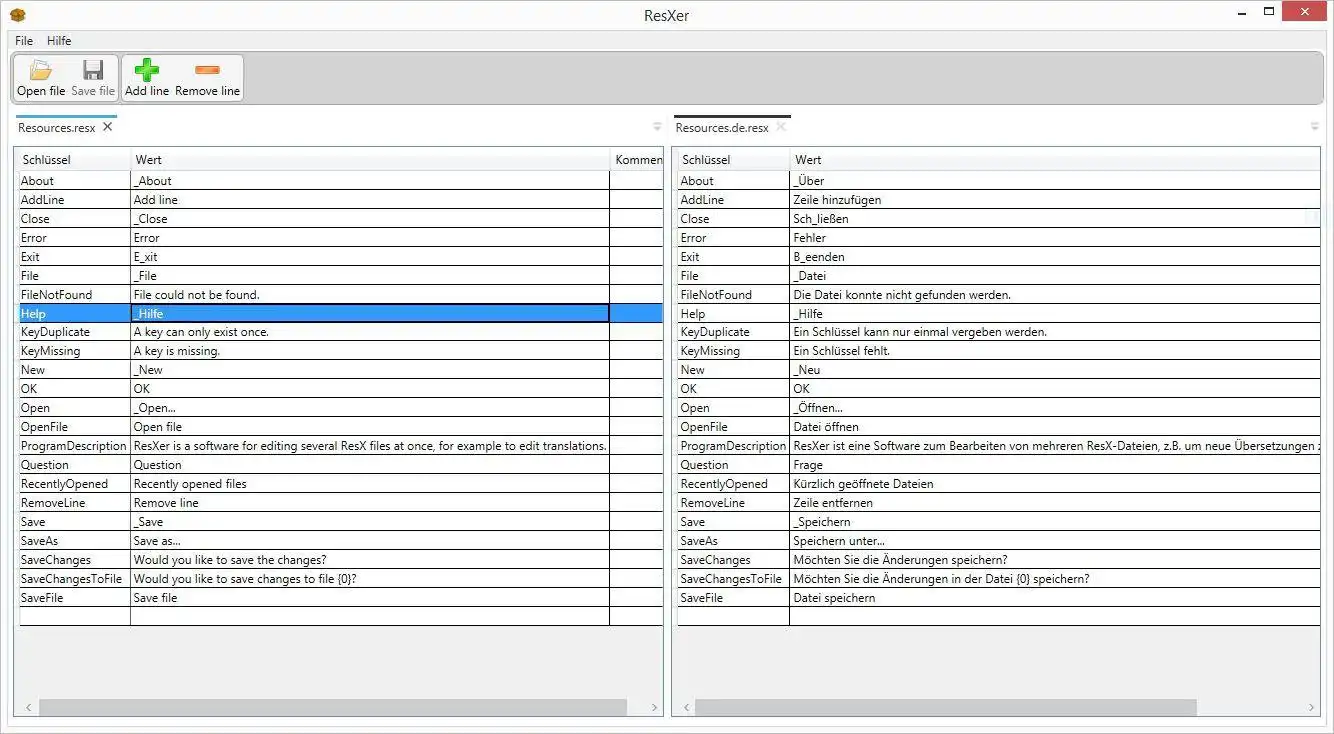Image resolution: width=1334 pixels, height=734 pixels.
Task: Click right pane horizontal scrollbar thumb
Action: point(946,707)
